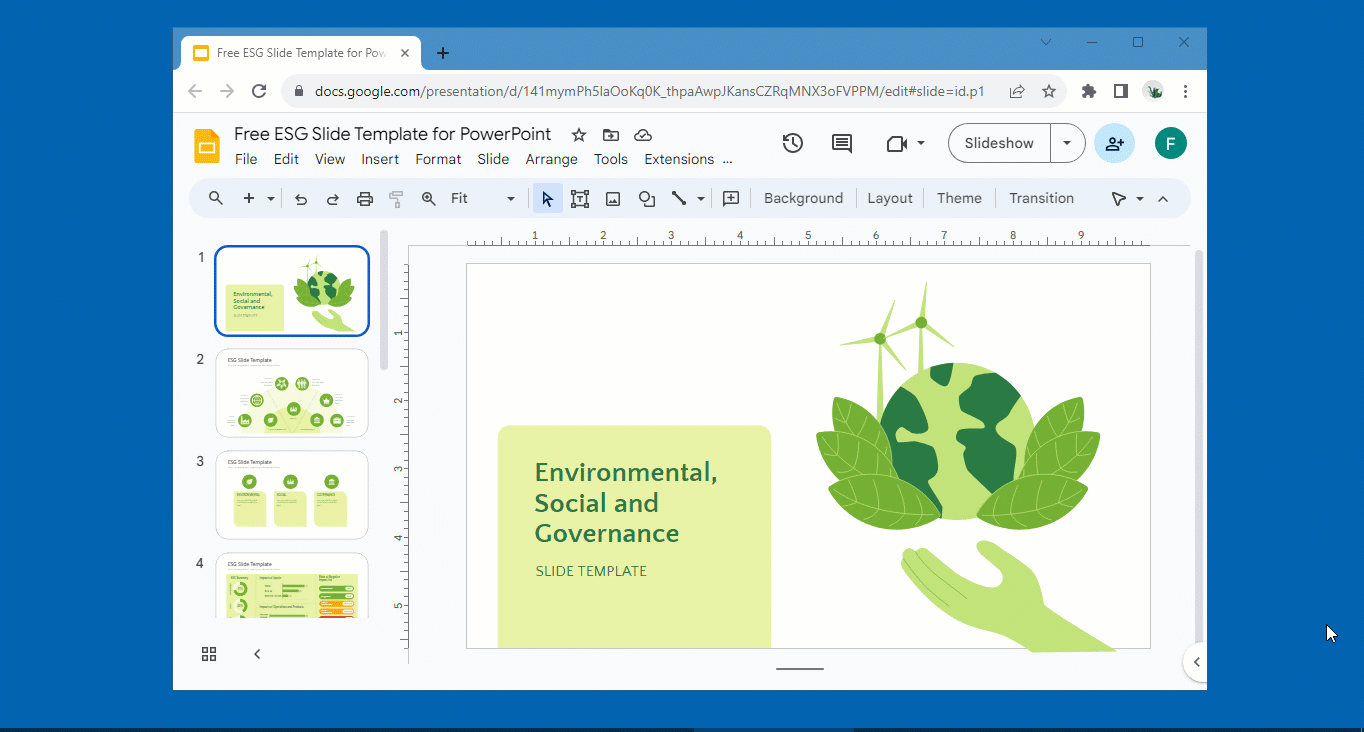Open the Fit zoom dropdown
This screenshot has height=732, width=1364.
click(x=510, y=198)
